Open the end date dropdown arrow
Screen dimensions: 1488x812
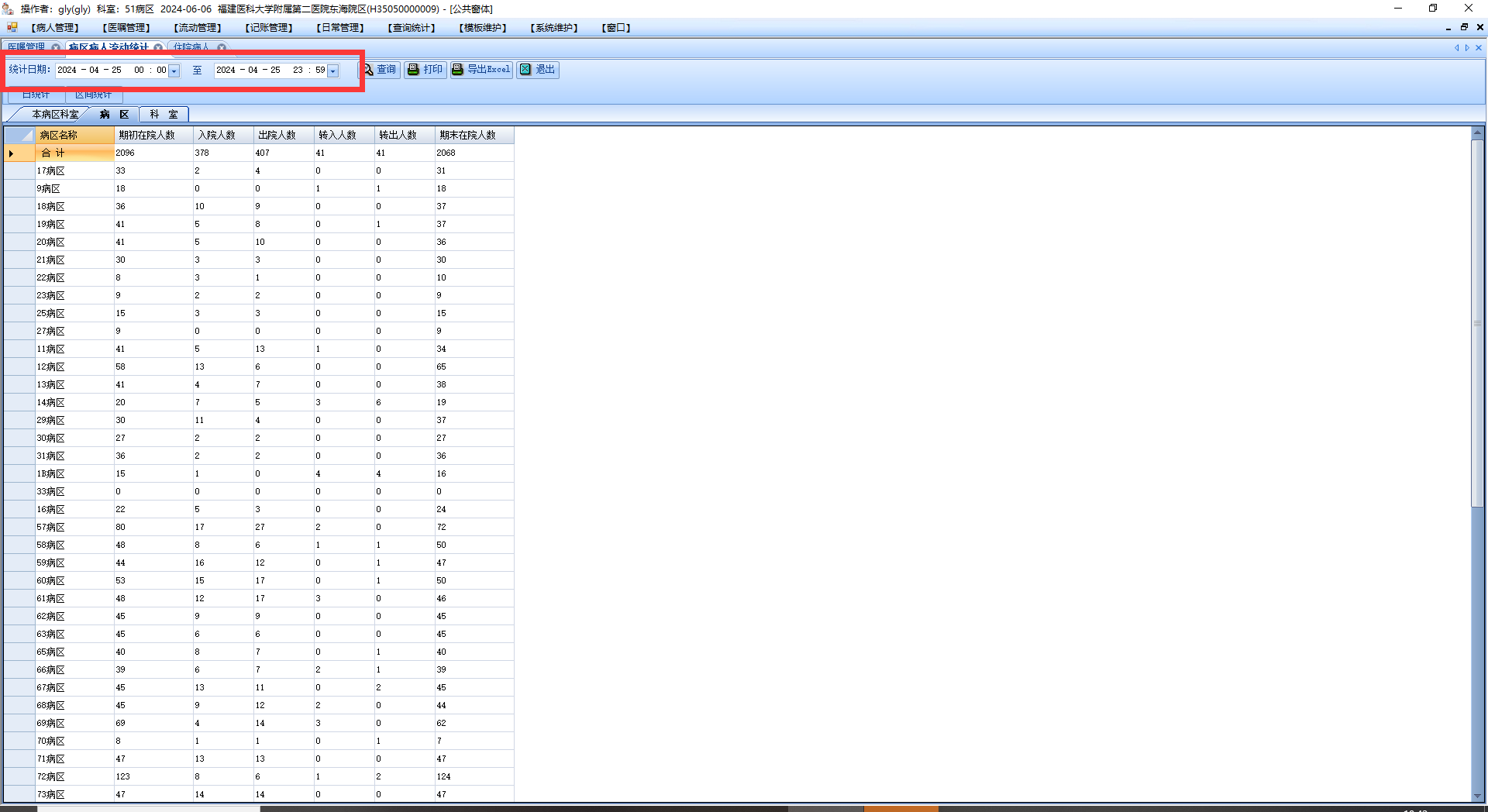click(333, 71)
